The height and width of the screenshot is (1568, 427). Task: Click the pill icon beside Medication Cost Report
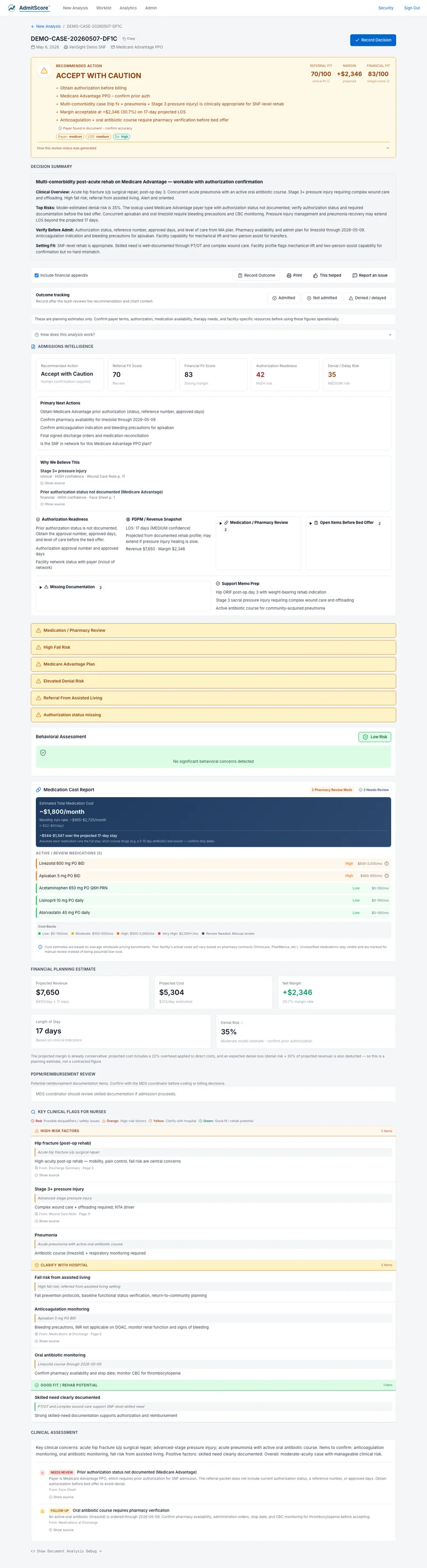click(x=38, y=790)
